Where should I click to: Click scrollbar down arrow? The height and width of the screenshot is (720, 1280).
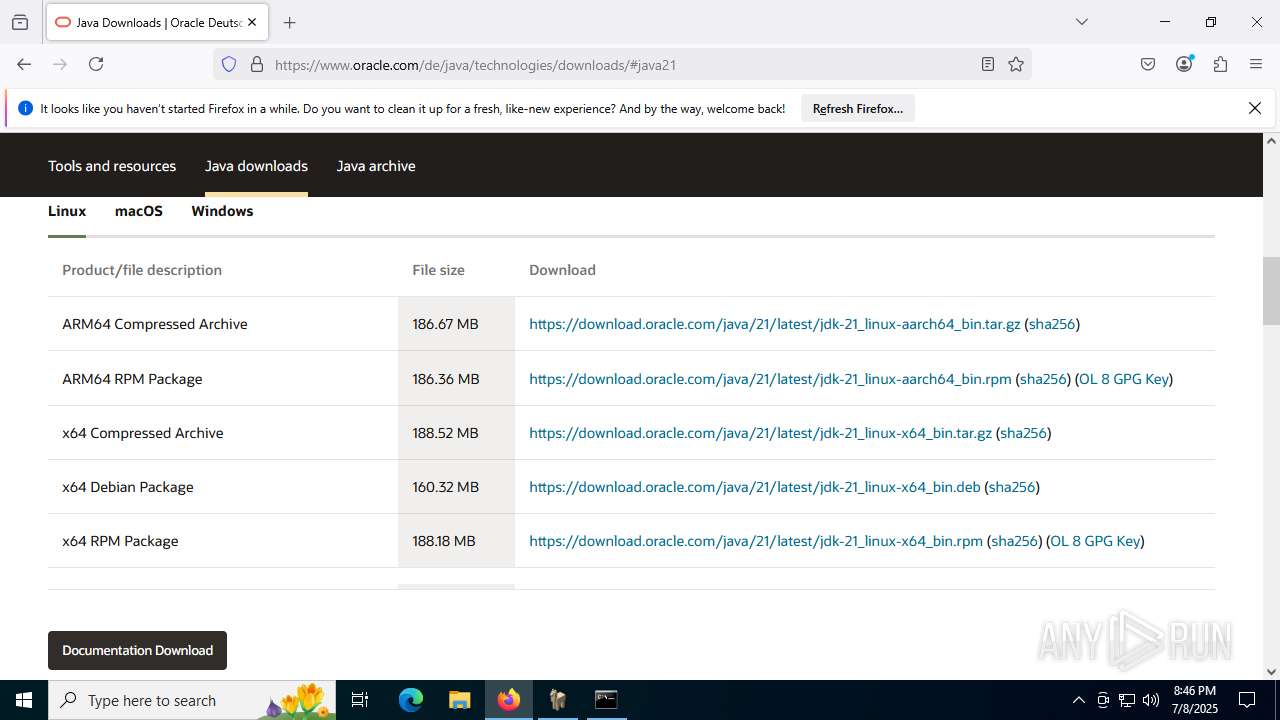[x=1271, y=672]
